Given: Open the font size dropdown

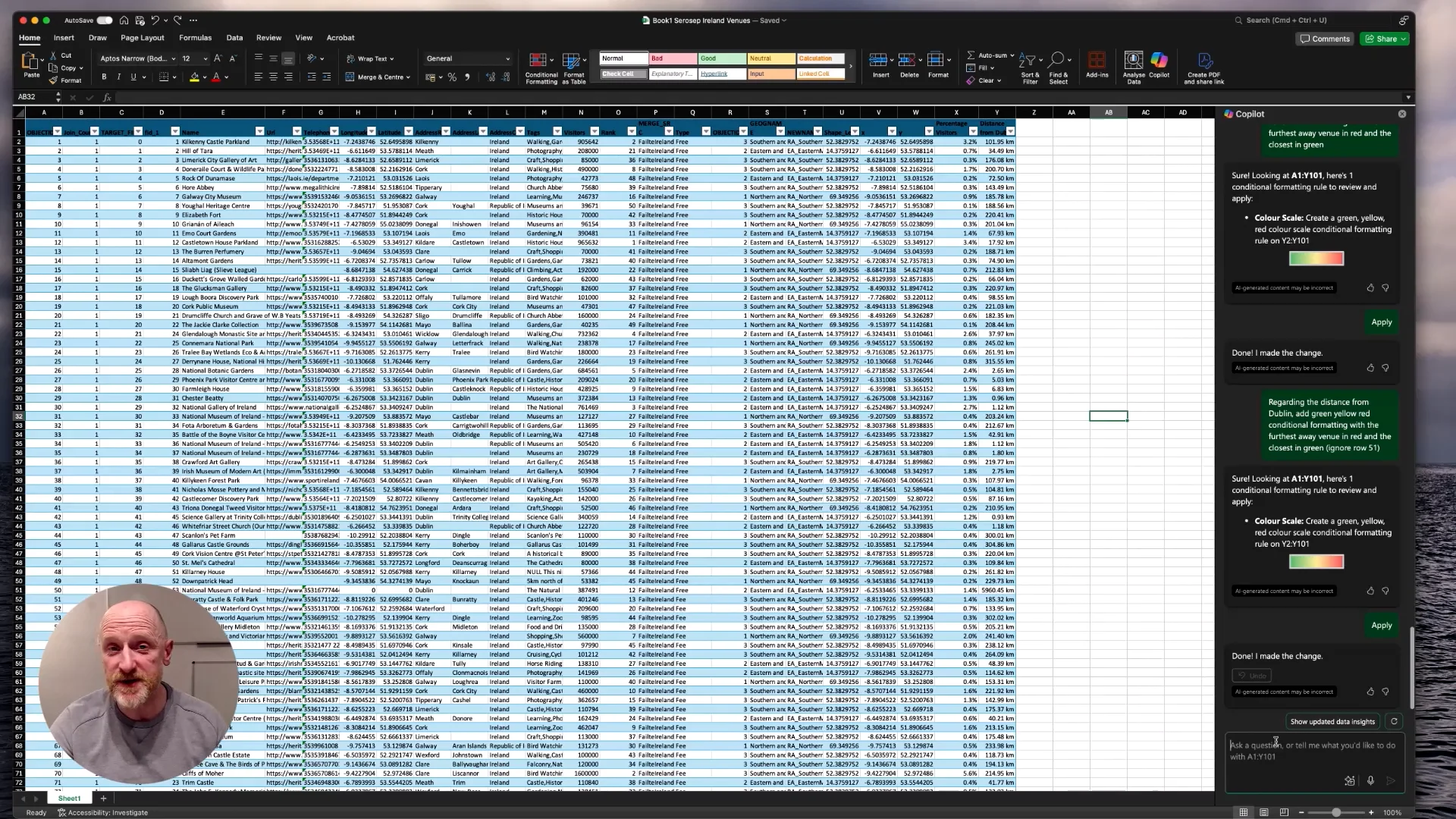Looking at the screenshot, I should click(203, 58).
